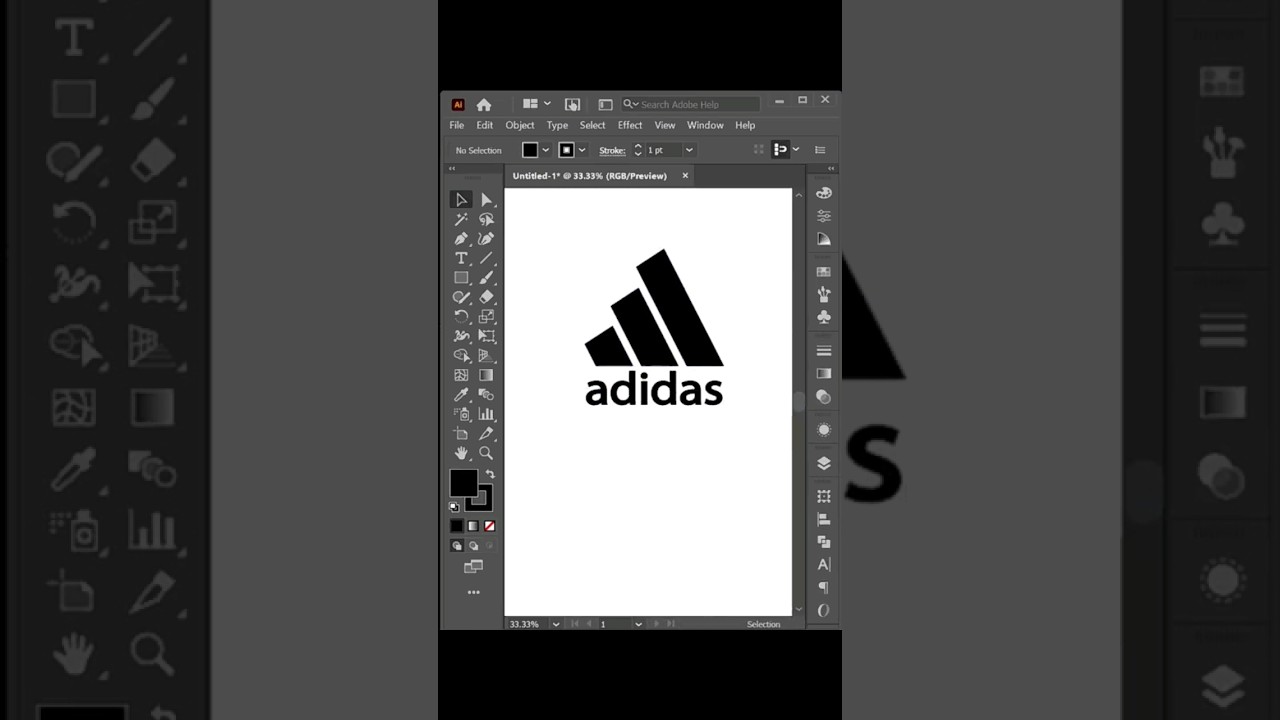The width and height of the screenshot is (1280, 720).
Task: Open the zoom level dropdown
Action: click(x=555, y=624)
